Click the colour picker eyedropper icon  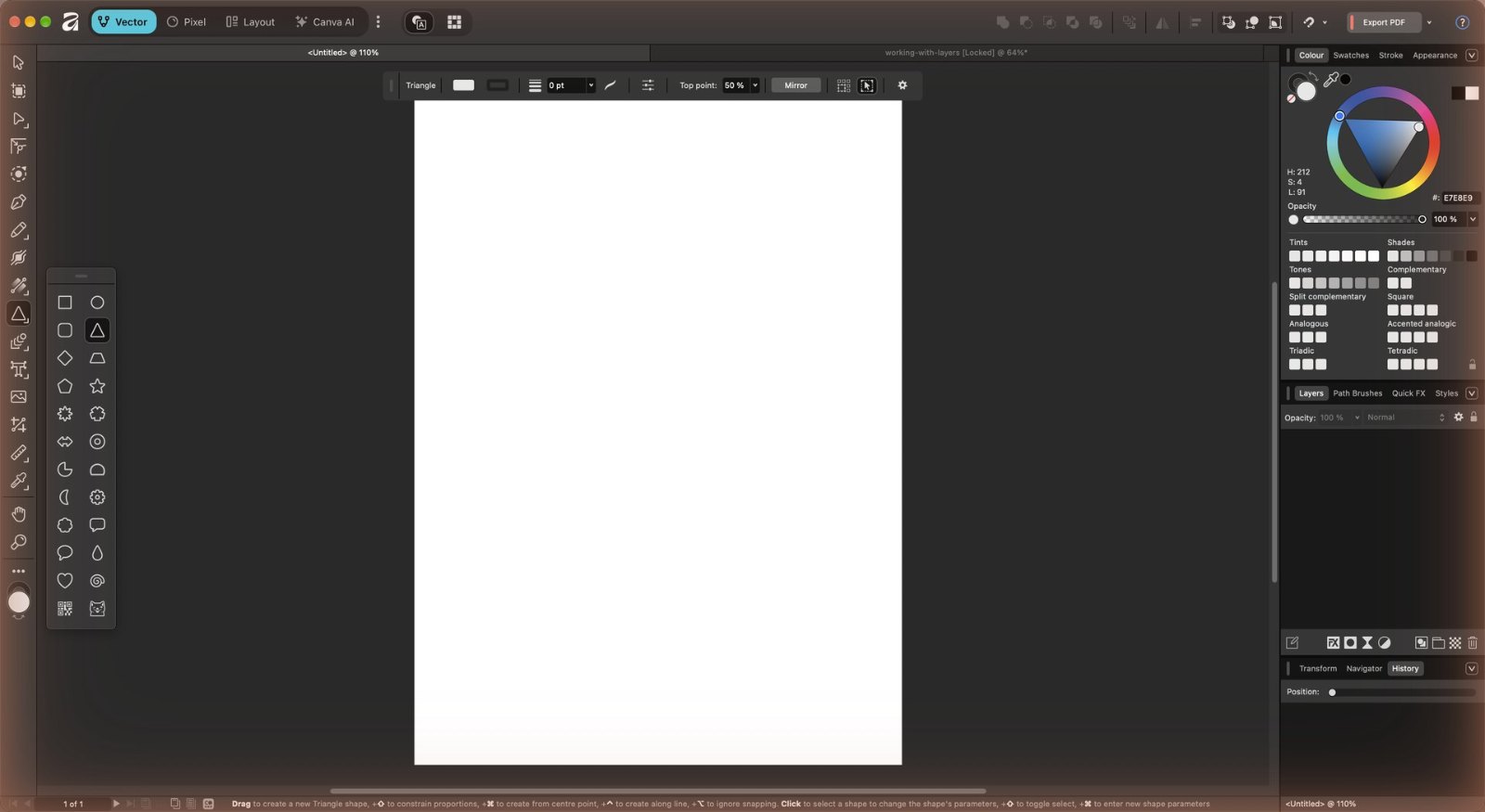pyautogui.click(x=1331, y=80)
